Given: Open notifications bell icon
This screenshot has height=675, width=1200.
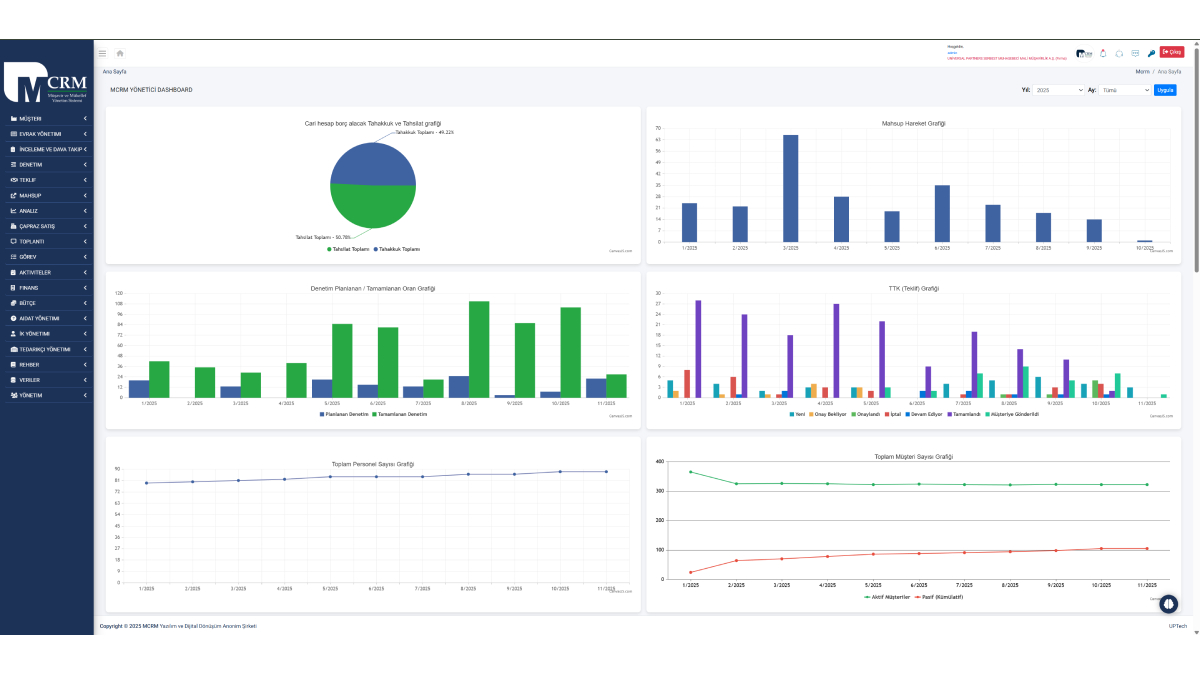Looking at the screenshot, I should [x=1103, y=53].
